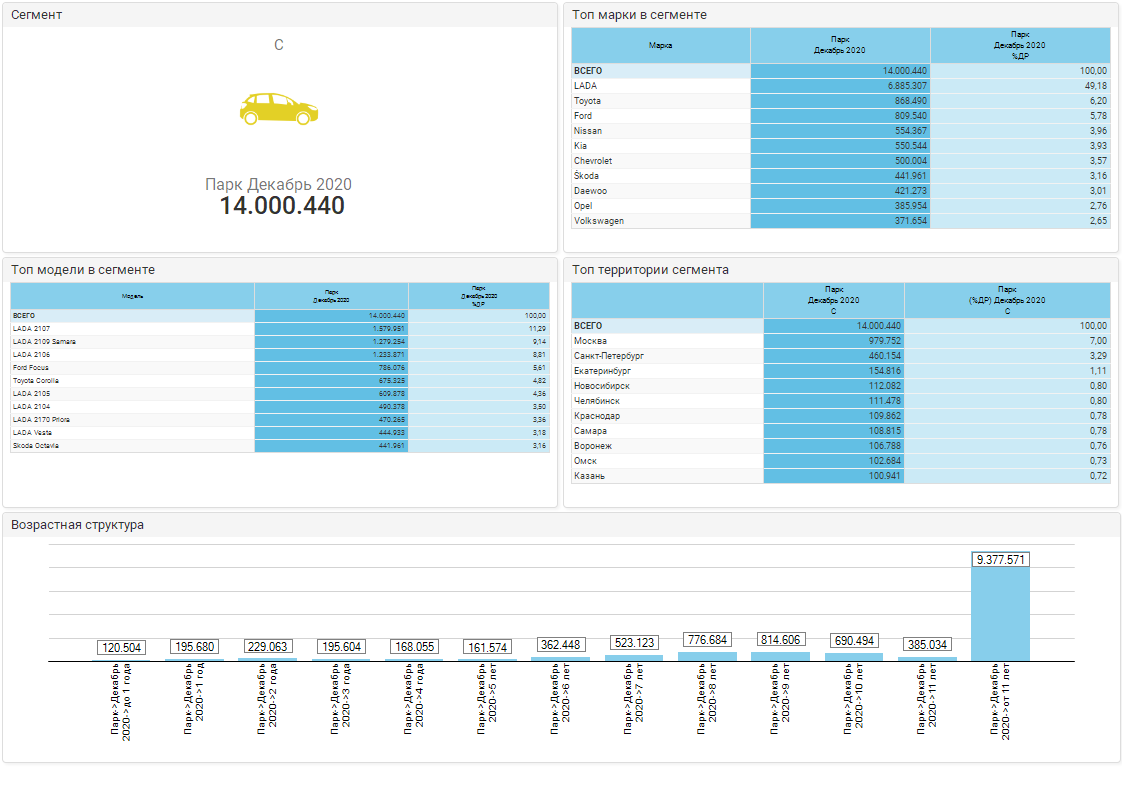The height and width of the screenshot is (793, 1122).
Task: Click the 'Марка' column header
Action: (660, 45)
